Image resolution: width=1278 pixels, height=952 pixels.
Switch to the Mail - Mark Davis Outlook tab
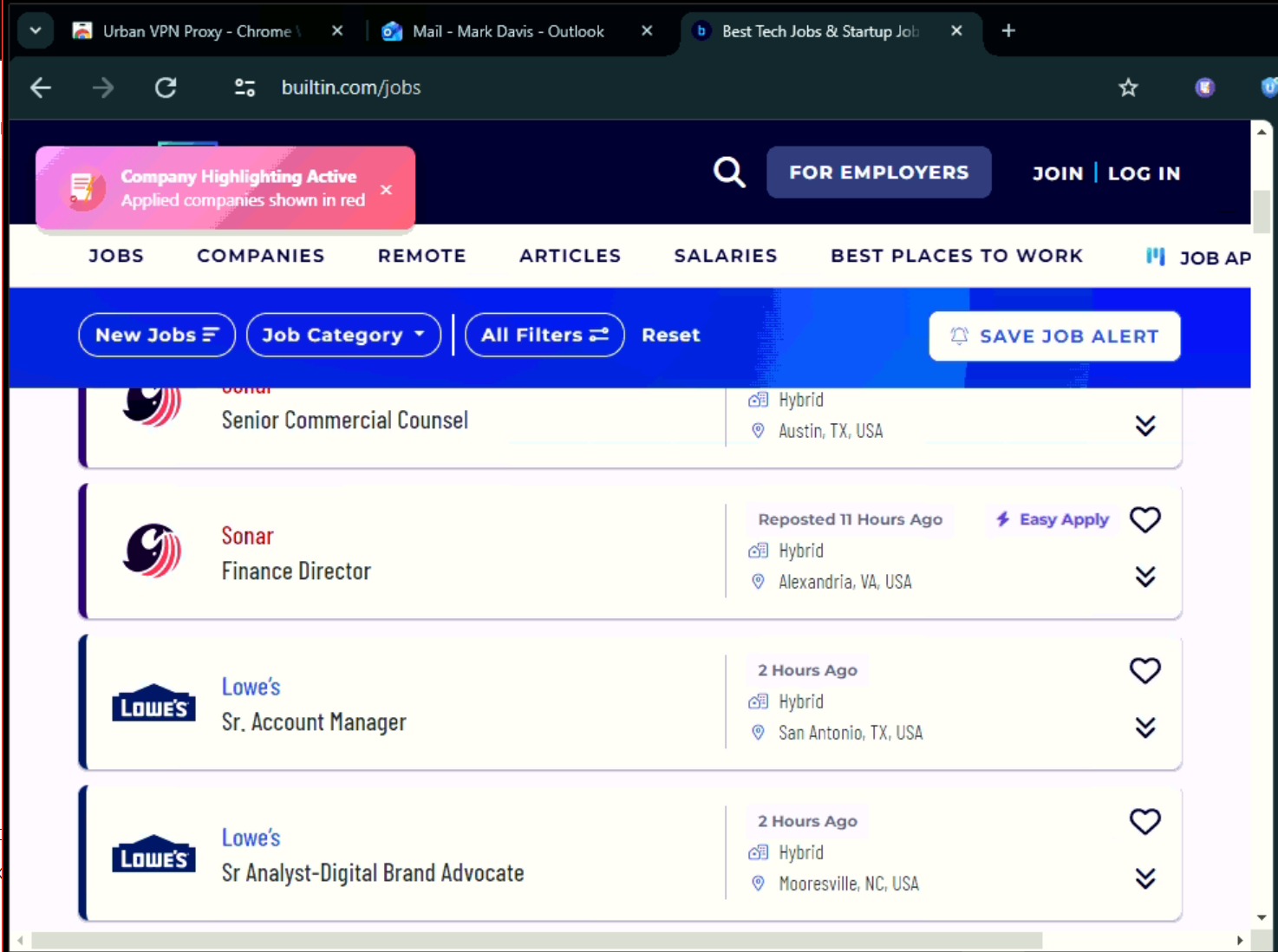507,31
